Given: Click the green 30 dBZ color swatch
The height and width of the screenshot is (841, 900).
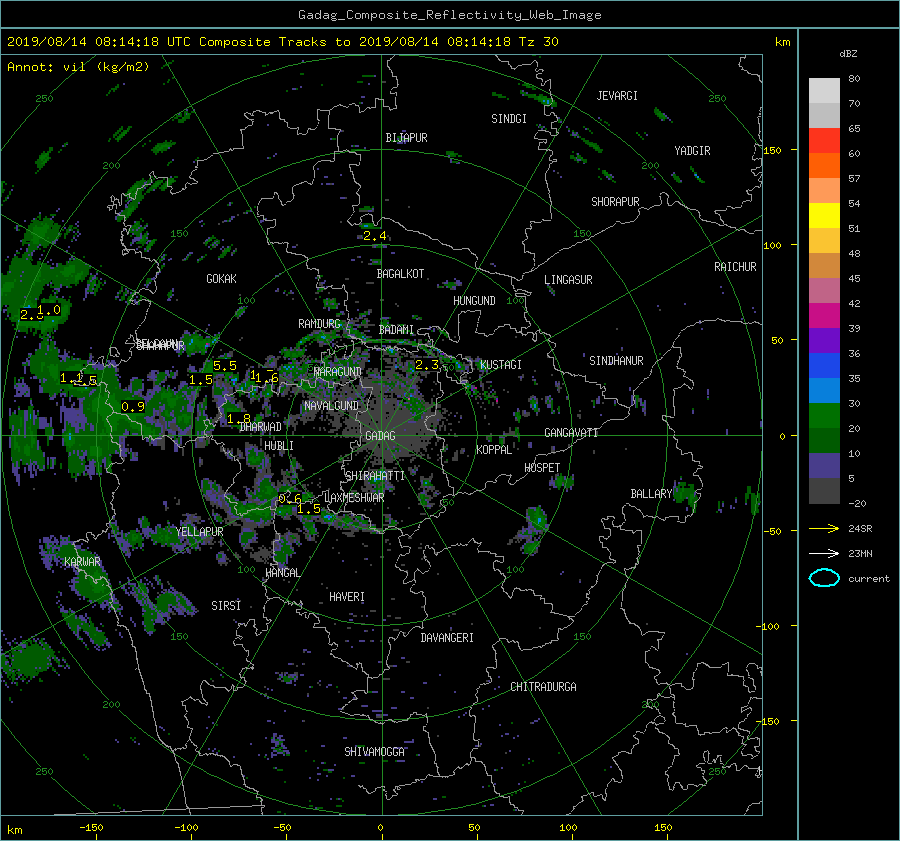Looking at the screenshot, I should point(824,416).
